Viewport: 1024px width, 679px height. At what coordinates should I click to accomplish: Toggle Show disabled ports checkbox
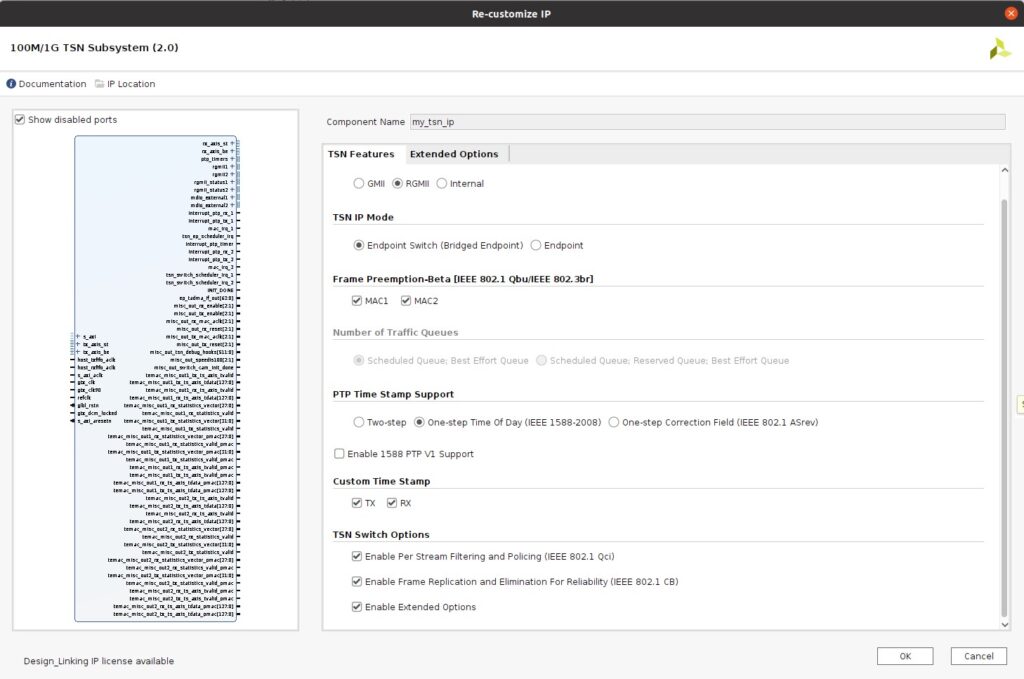(20, 120)
